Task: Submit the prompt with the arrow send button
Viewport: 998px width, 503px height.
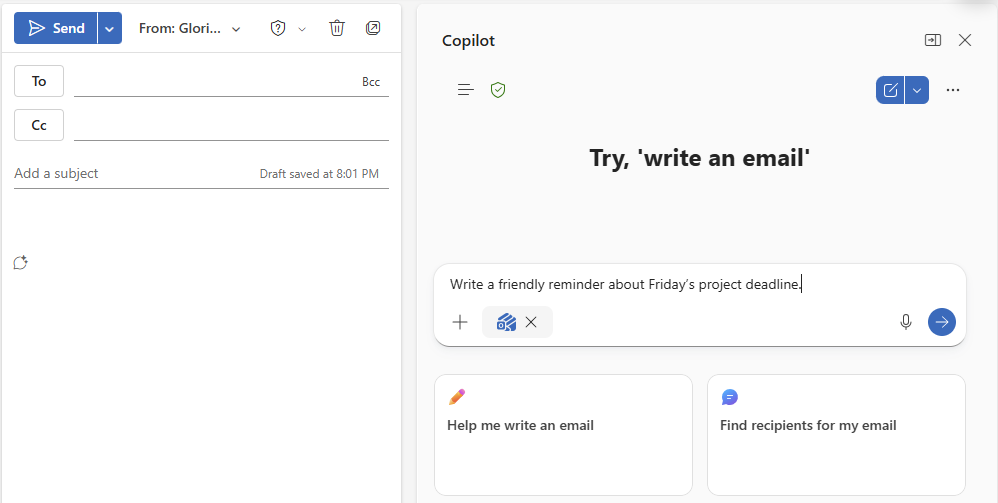Action: (x=941, y=322)
